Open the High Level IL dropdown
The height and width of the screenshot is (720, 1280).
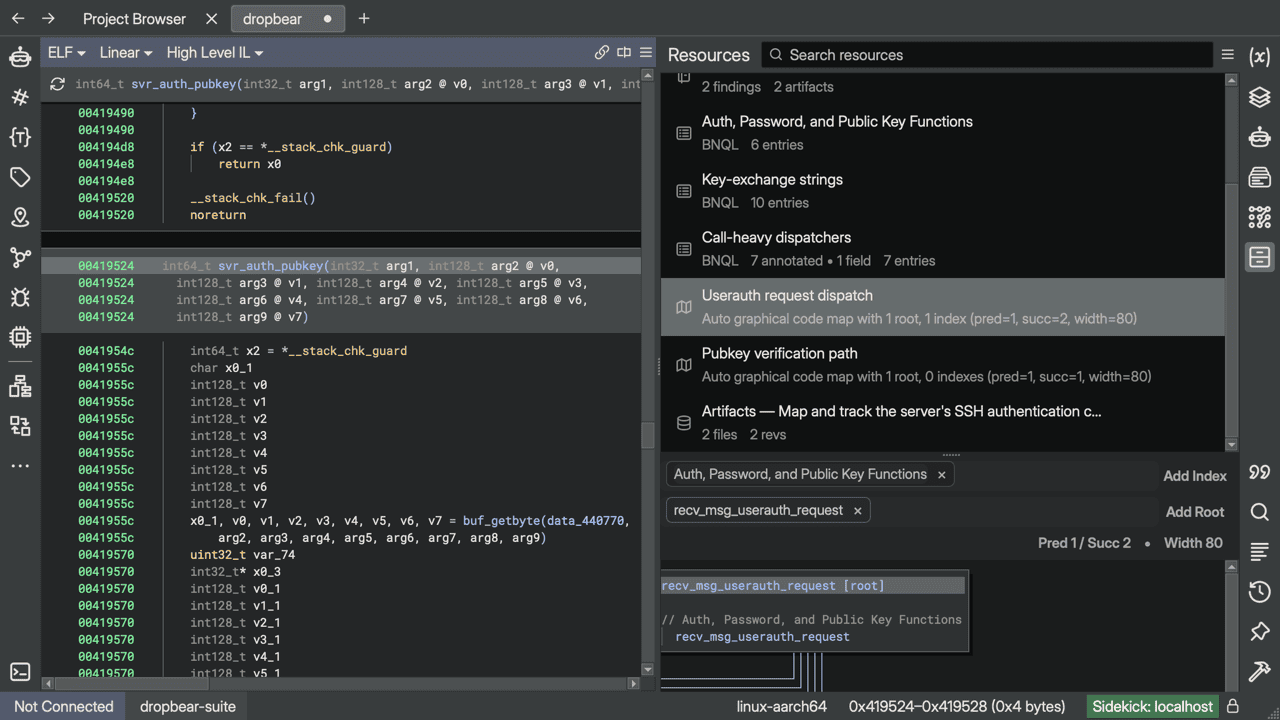[x=215, y=52]
